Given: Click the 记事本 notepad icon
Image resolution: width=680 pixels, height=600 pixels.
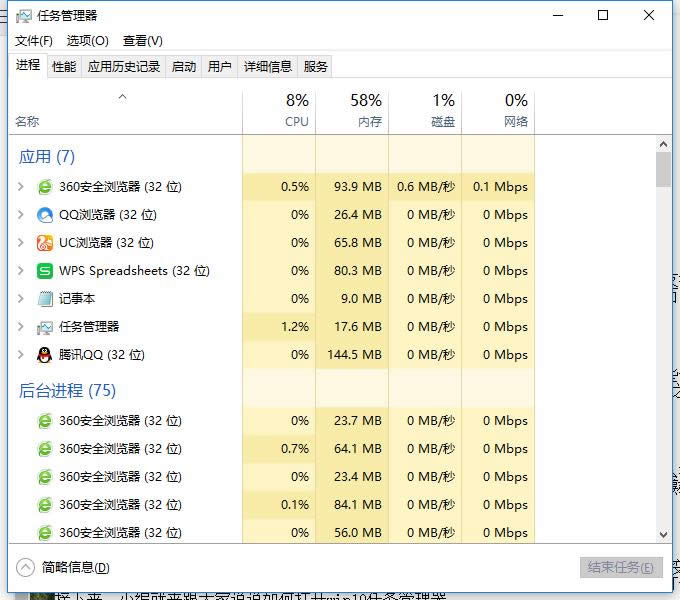Looking at the screenshot, I should coord(45,299).
